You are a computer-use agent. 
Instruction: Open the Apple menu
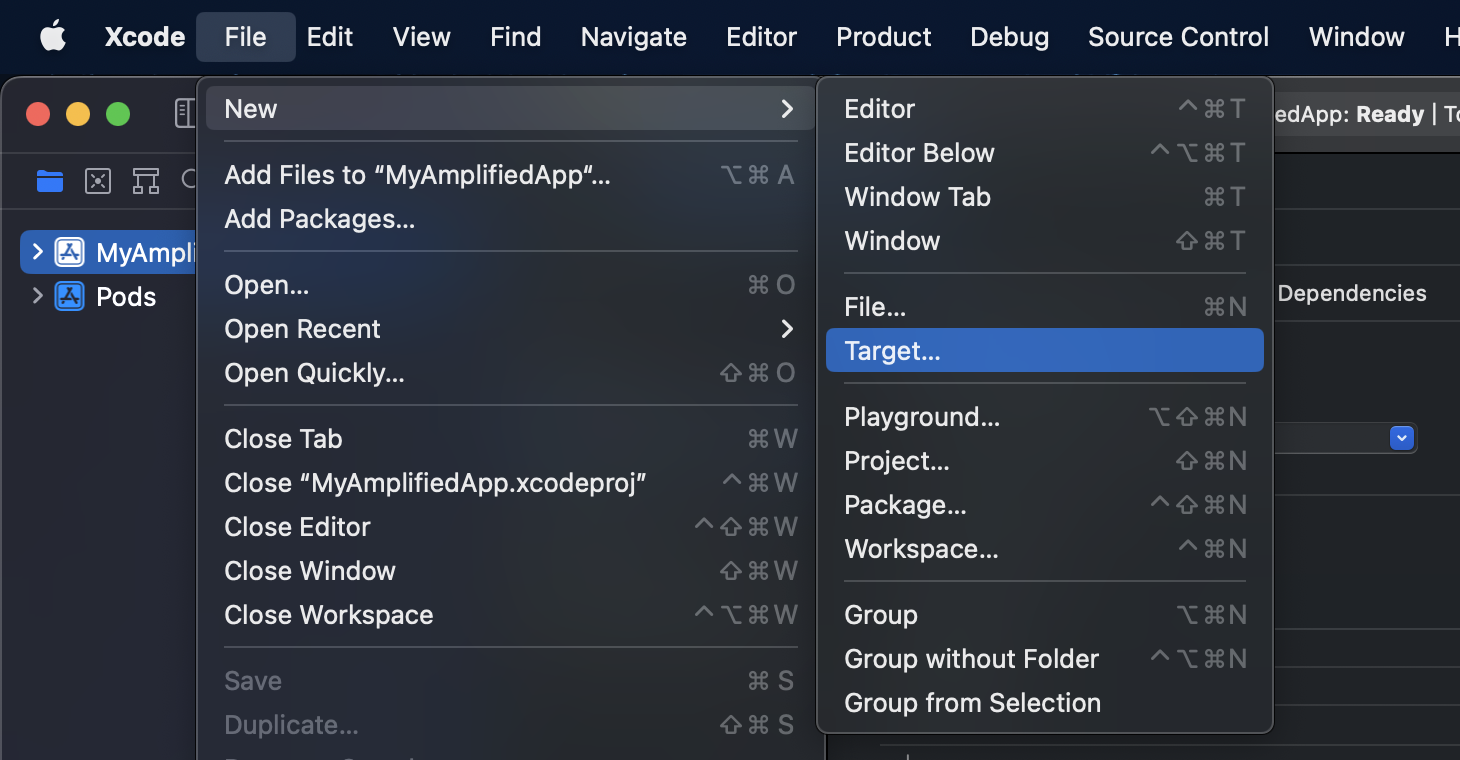coord(52,37)
